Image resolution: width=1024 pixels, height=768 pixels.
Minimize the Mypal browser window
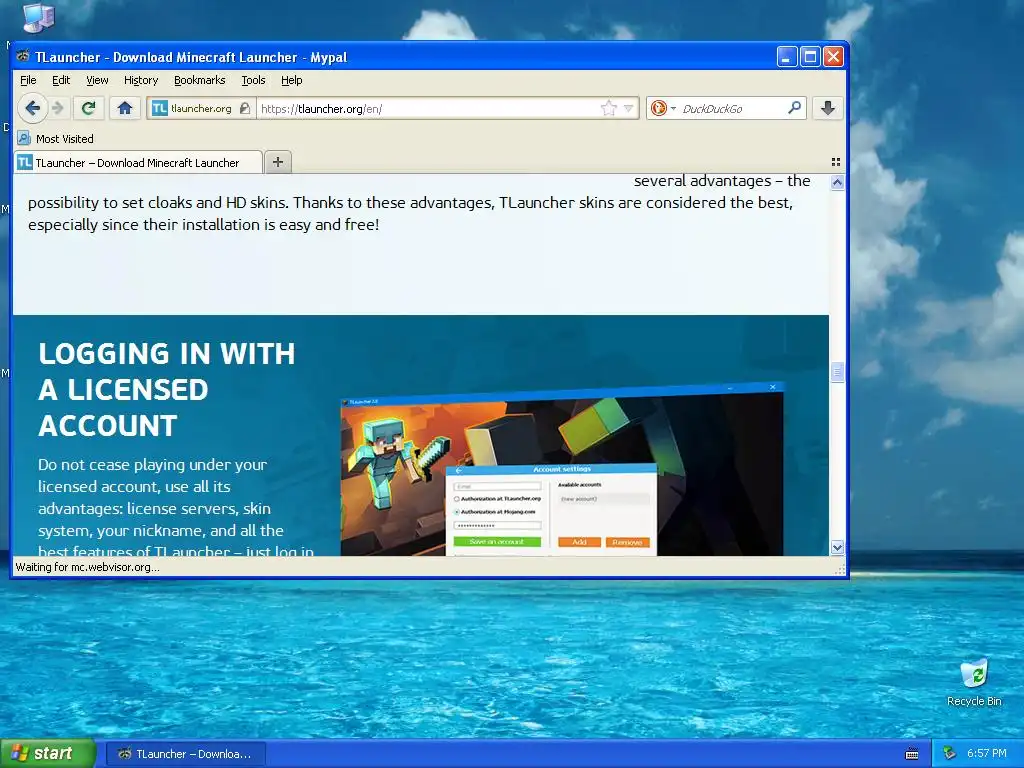[x=787, y=57]
